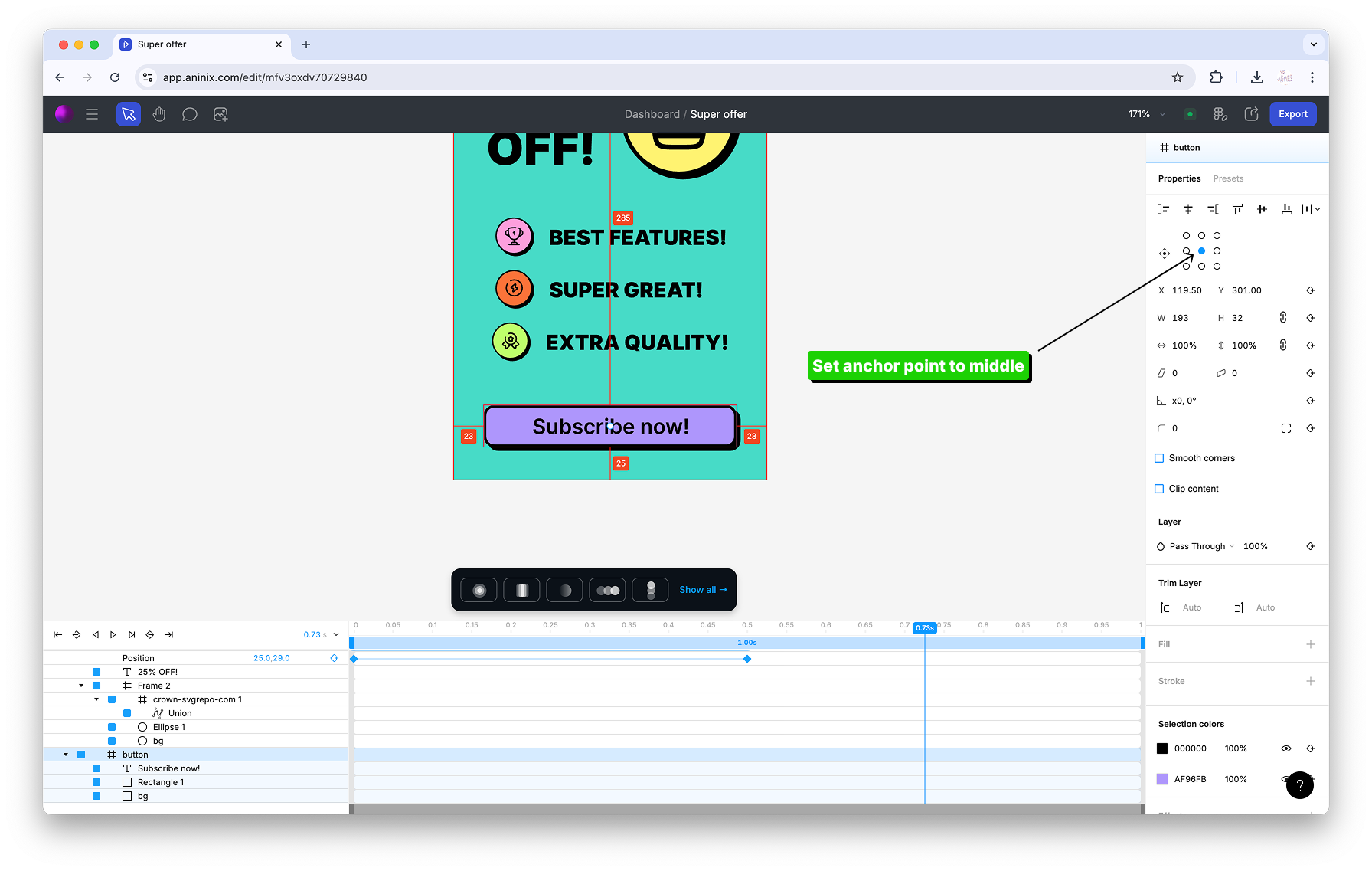Screen dimensions: 1372x871
Task: Click the purple Aninix logo orb
Action: point(64,114)
